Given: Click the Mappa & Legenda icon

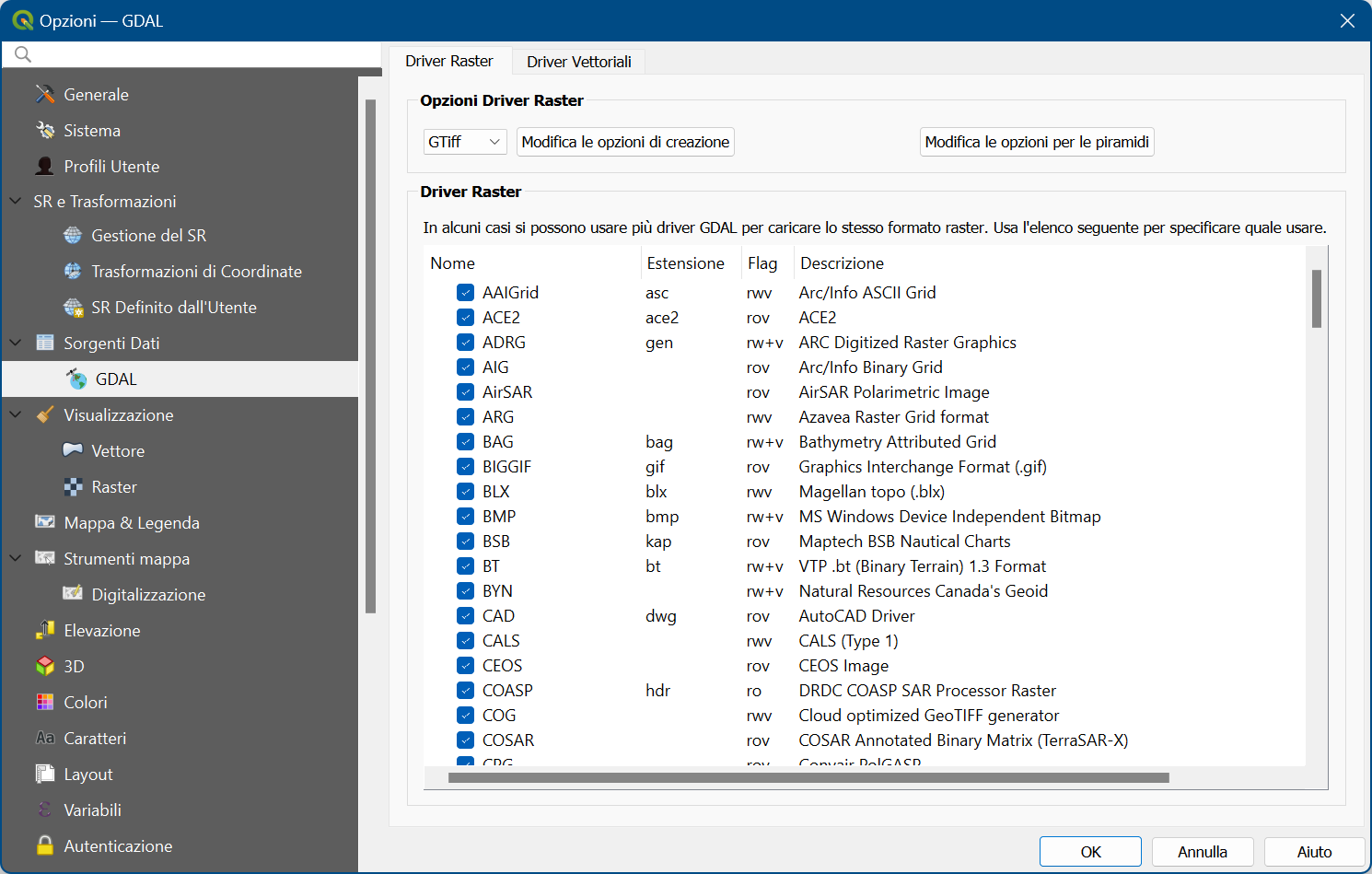Looking at the screenshot, I should click(45, 522).
